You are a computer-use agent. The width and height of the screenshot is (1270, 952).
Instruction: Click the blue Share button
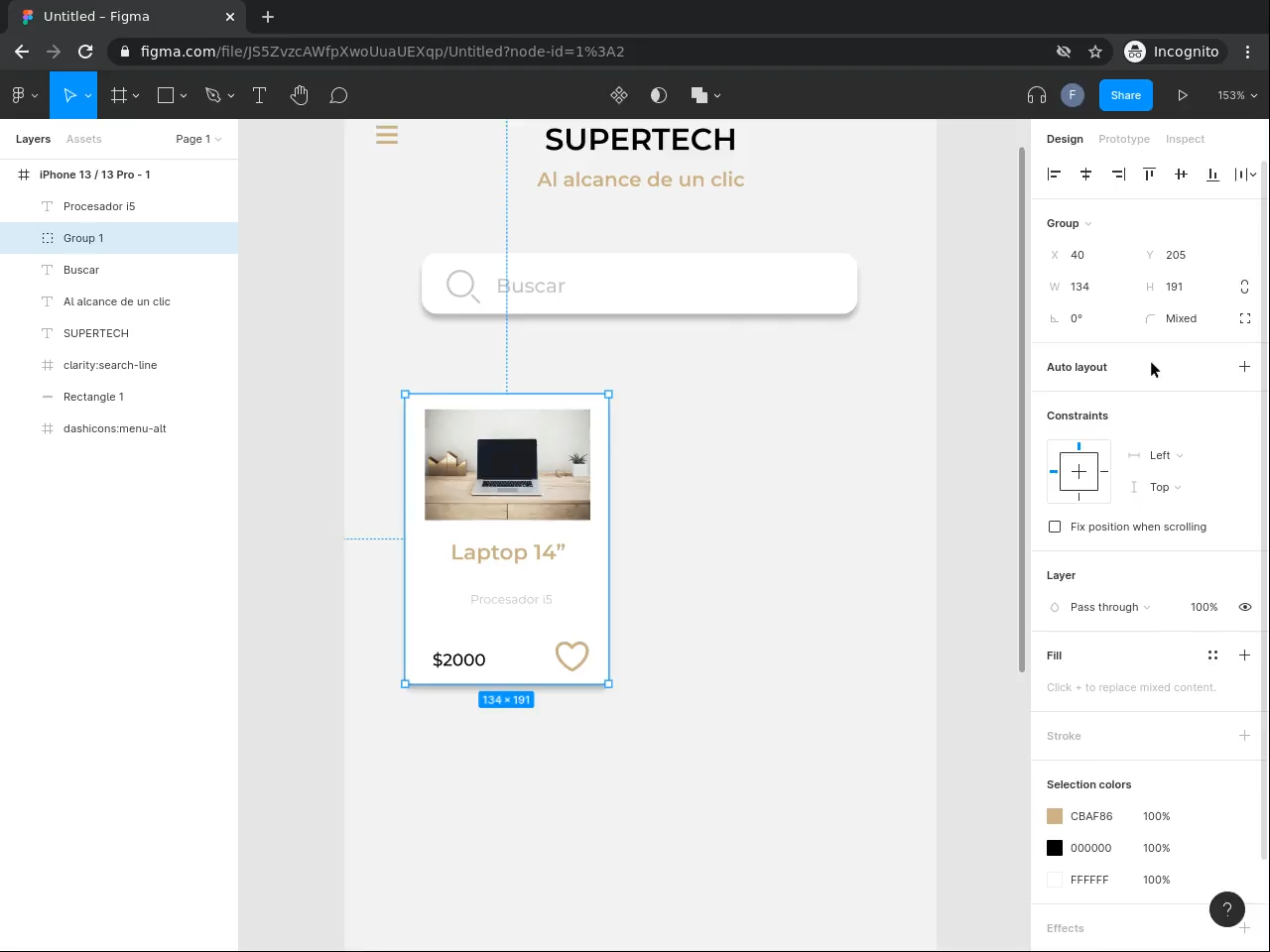coord(1125,95)
